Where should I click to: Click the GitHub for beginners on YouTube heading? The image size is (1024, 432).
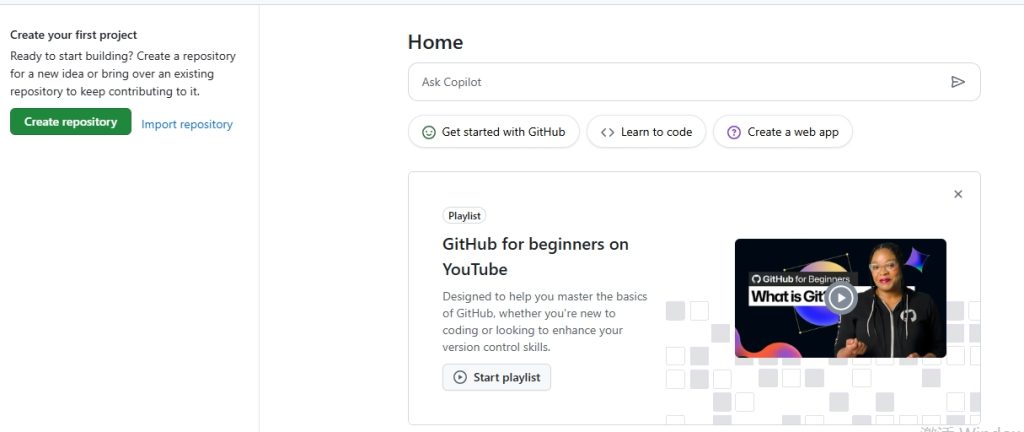tap(536, 256)
